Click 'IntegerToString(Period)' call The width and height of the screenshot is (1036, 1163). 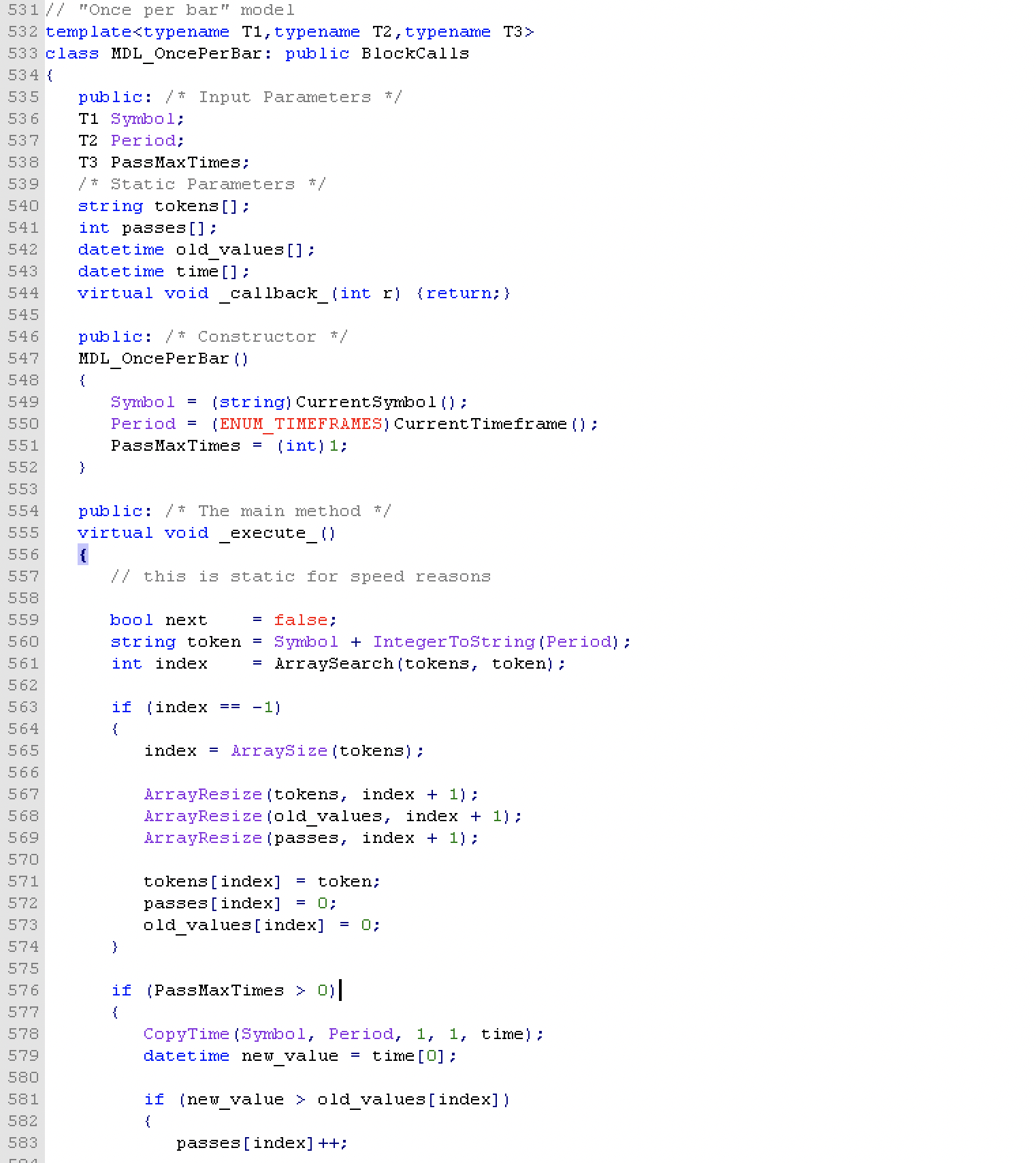496,642
